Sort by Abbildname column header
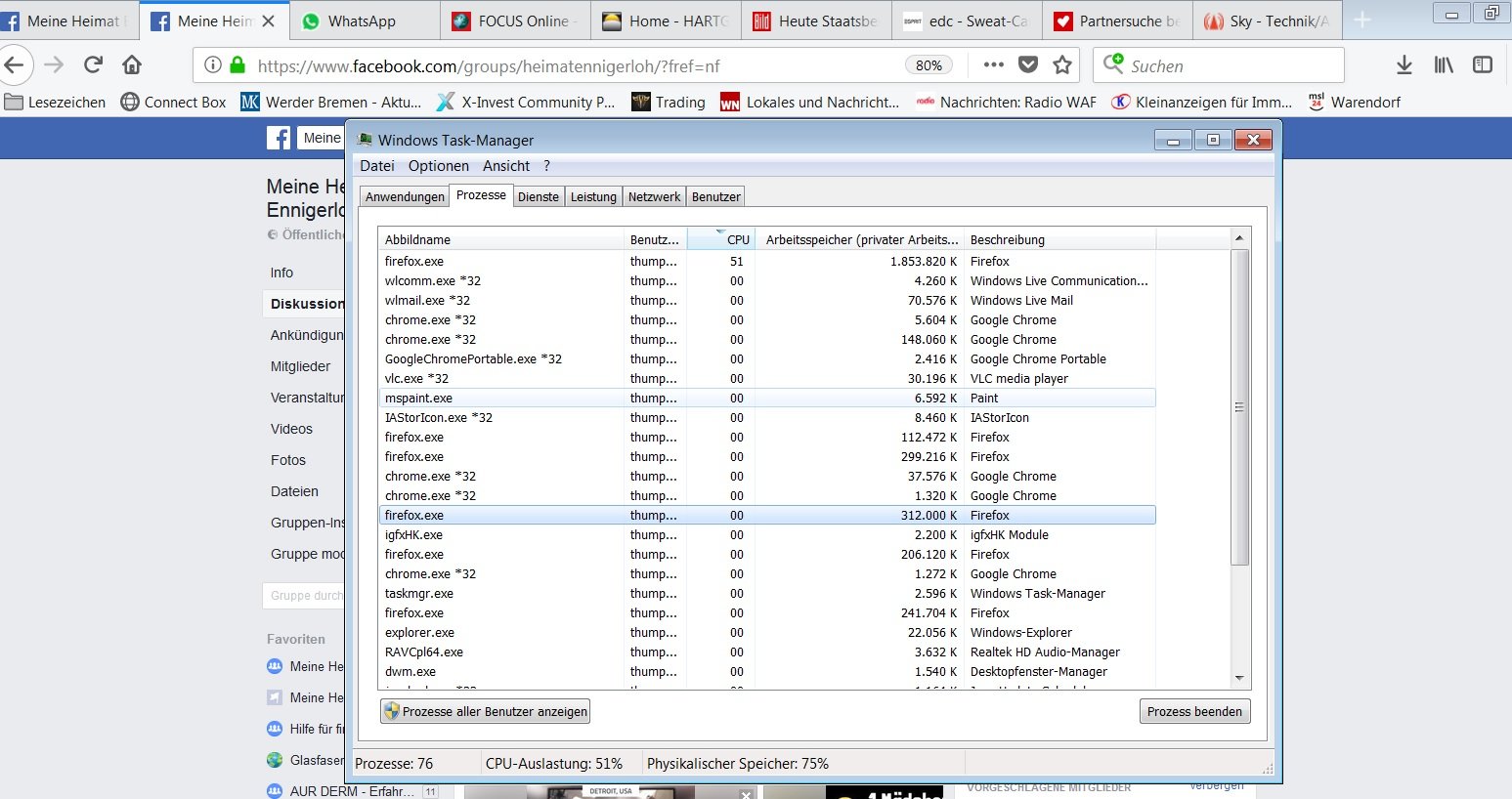Screen dimensions: 1512x799 tap(417, 239)
